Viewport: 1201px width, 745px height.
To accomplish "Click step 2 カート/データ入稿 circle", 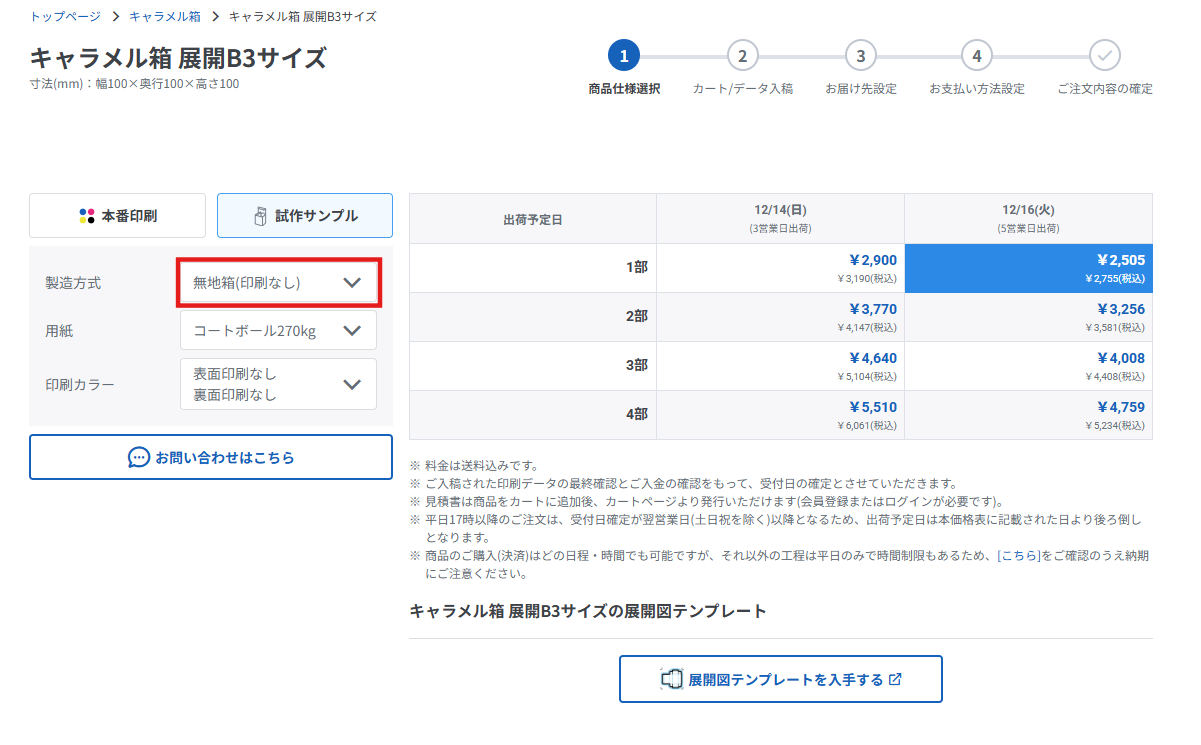I will [x=742, y=56].
